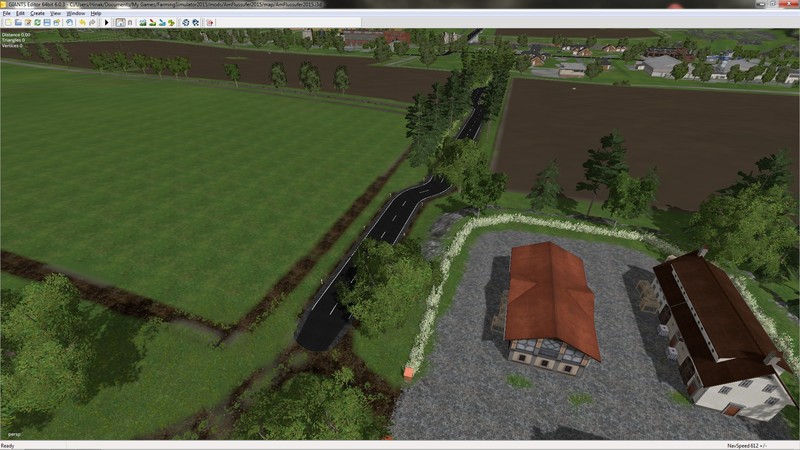The height and width of the screenshot is (450, 800).
Task: Select the terrain sculpt mode icon
Action: pos(141,22)
